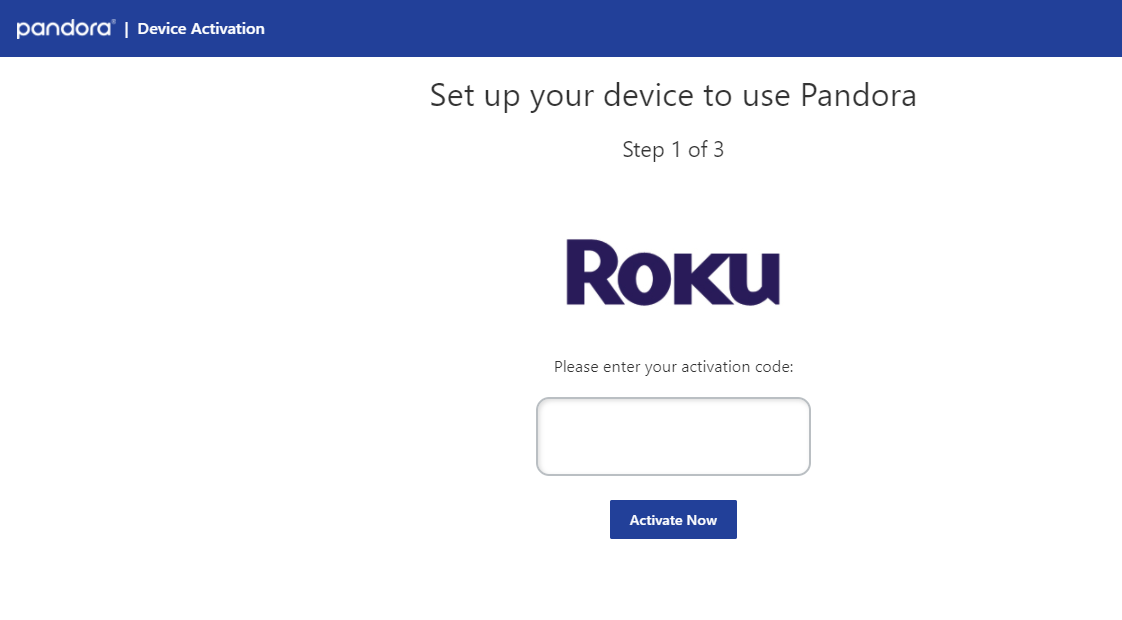
Task: Click inside the rounded code entry field
Action: click(x=673, y=436)
